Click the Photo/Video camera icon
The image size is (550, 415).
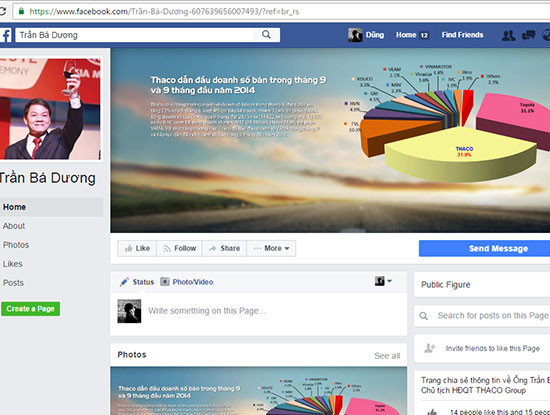click(x=165, y=281)
